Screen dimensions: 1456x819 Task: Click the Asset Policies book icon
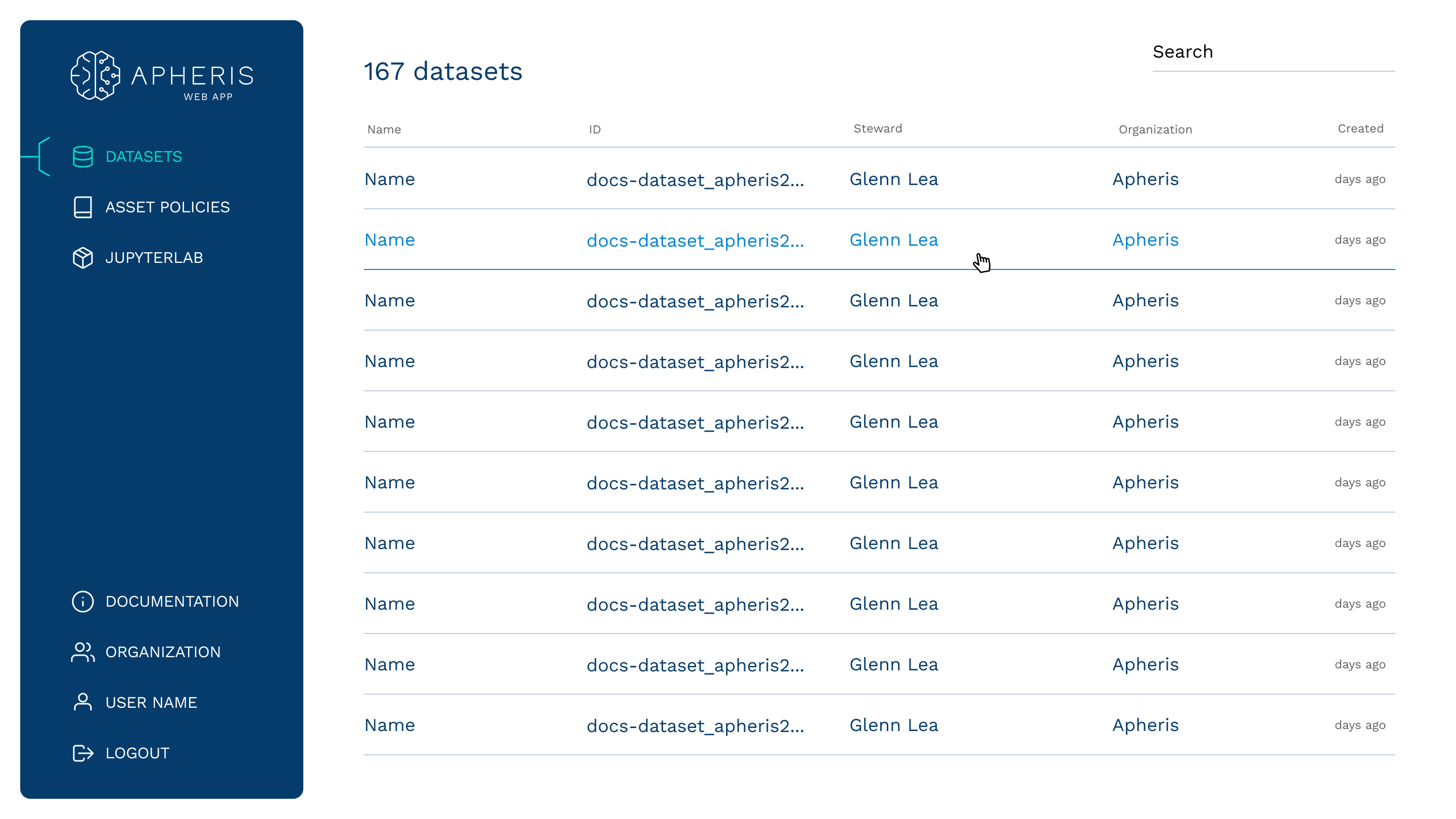pyautogui.click(x=82, y=207)
